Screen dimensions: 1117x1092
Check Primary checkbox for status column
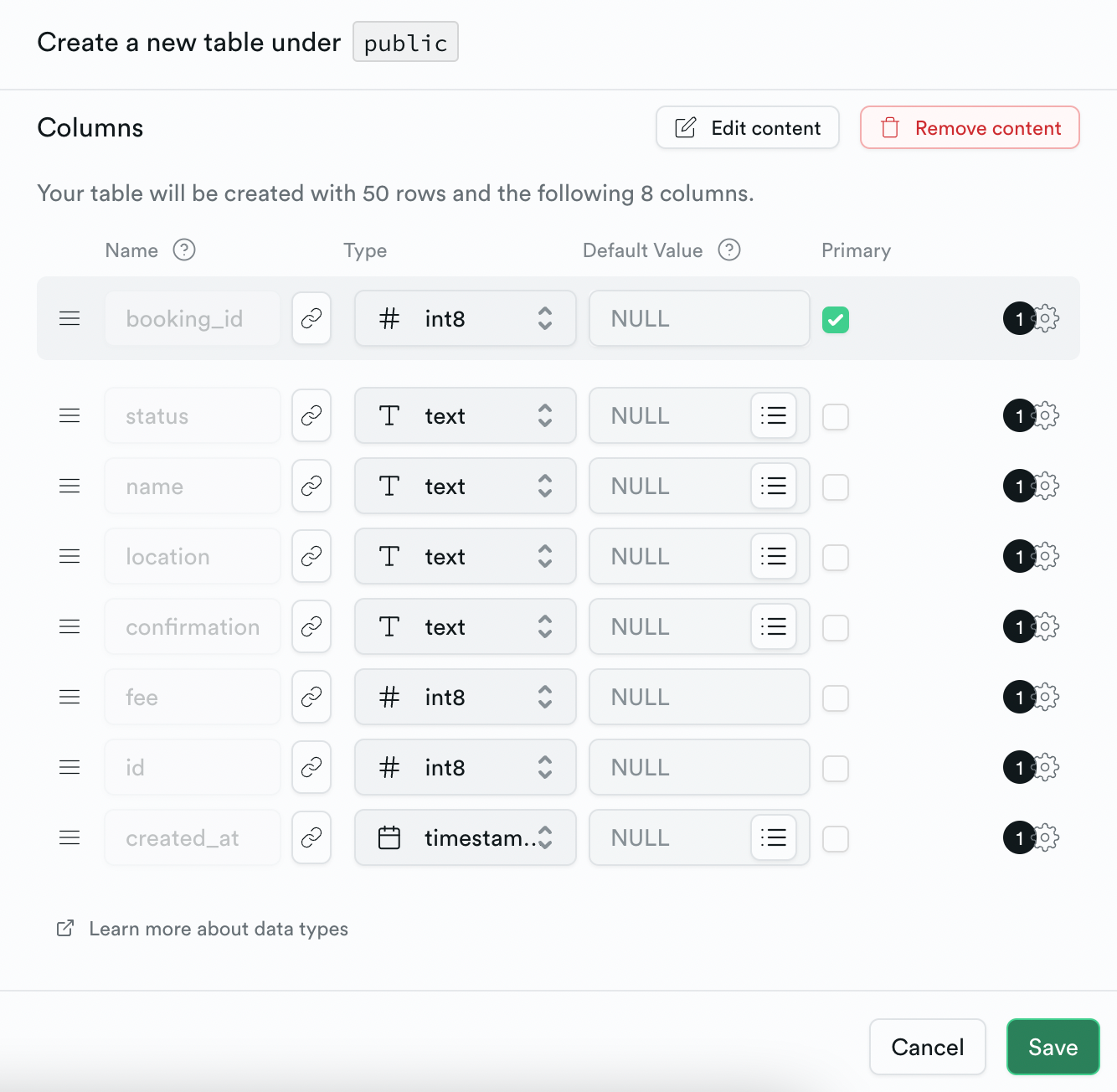(836, 416)
